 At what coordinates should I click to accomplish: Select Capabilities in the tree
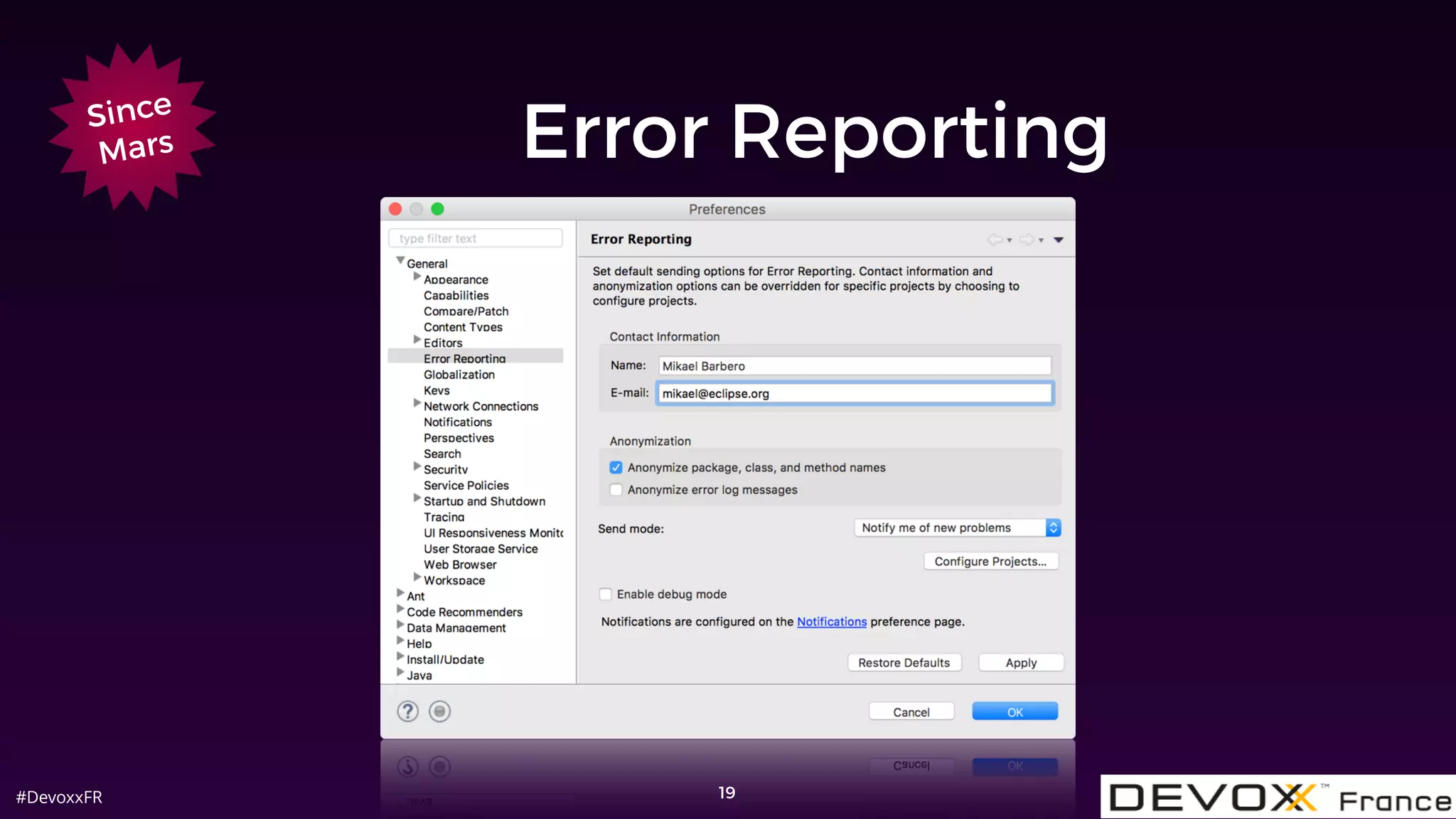tap(456, 295)
